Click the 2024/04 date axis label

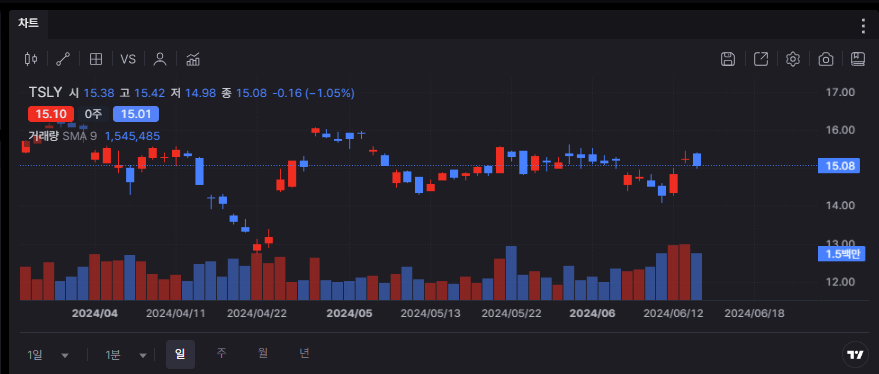(x=95, y=313)
